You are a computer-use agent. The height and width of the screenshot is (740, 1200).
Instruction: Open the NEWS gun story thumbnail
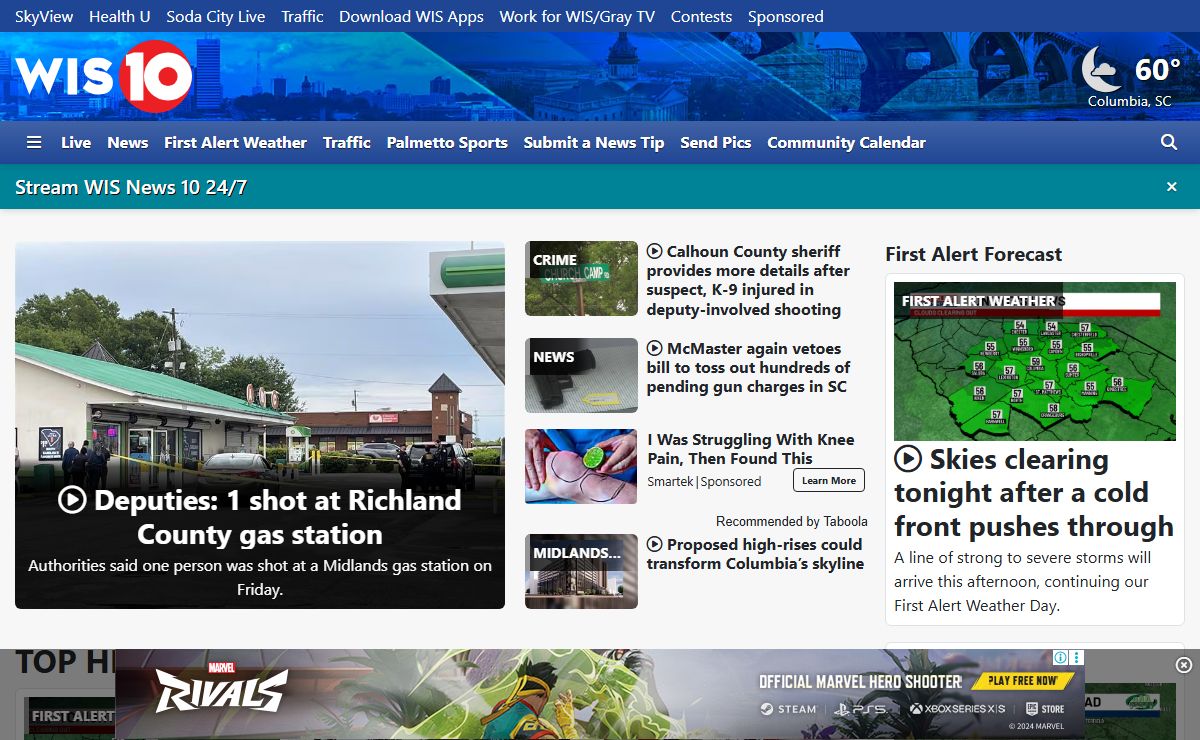(x=581, y=375)
